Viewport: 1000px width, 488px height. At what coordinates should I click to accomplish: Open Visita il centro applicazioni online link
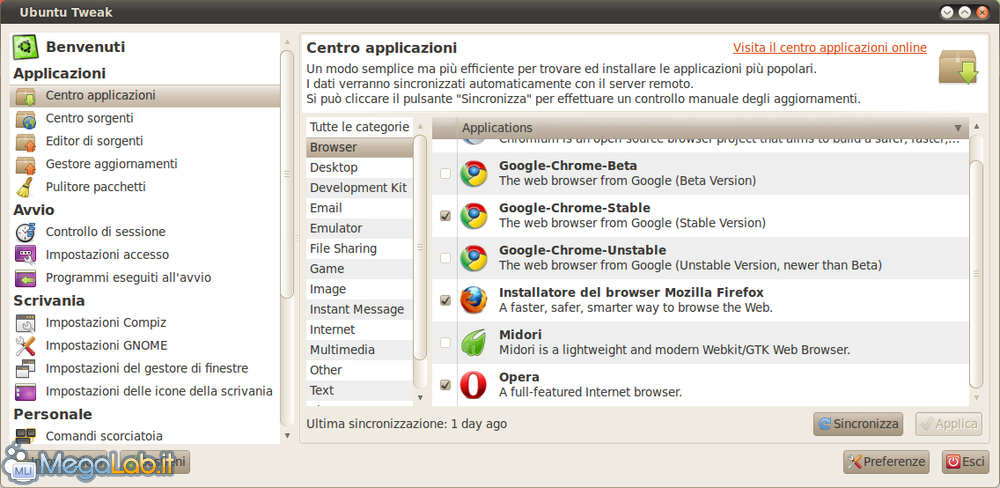coord(830,48)
